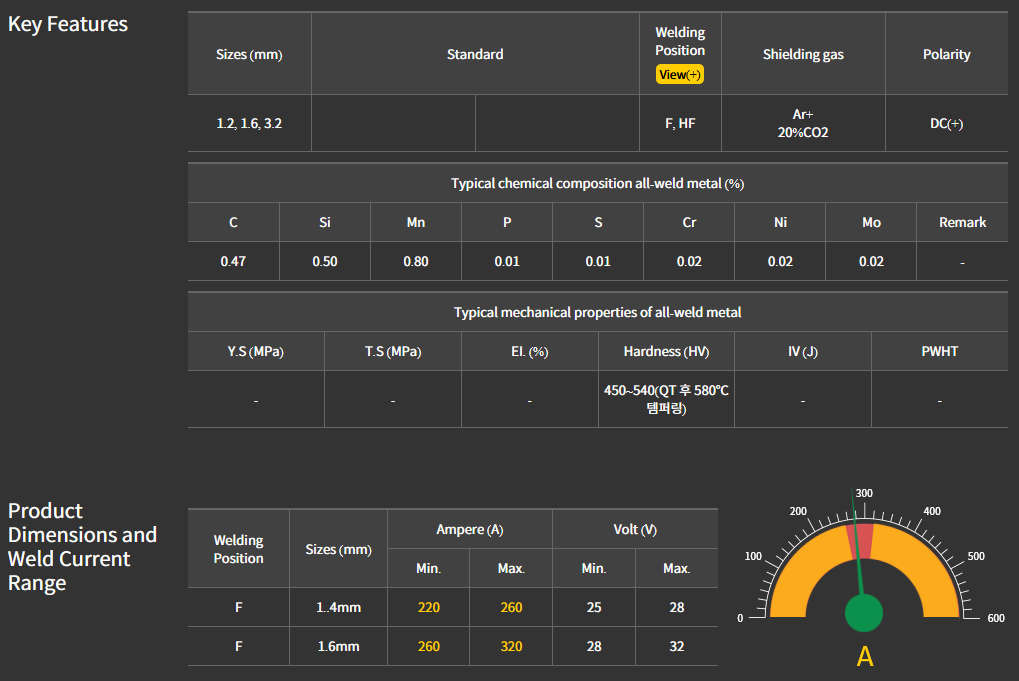The image size is (1019, 681).
Task: Click the Mn value 0.80
Action: pyautogui.click(x=416, y=261)
